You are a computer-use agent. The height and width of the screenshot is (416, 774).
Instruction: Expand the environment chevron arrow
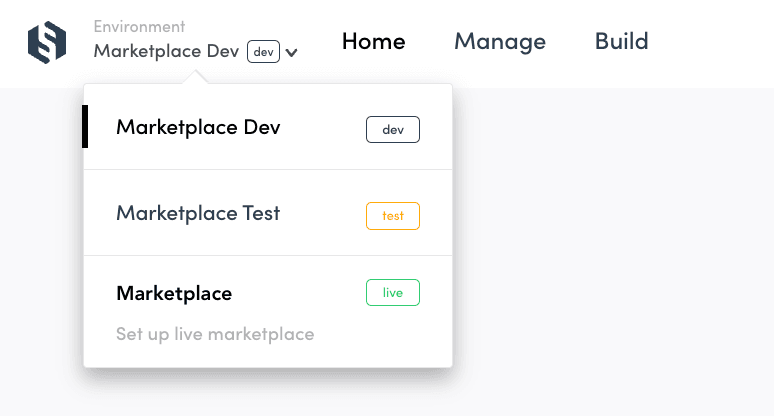point(291,53)
